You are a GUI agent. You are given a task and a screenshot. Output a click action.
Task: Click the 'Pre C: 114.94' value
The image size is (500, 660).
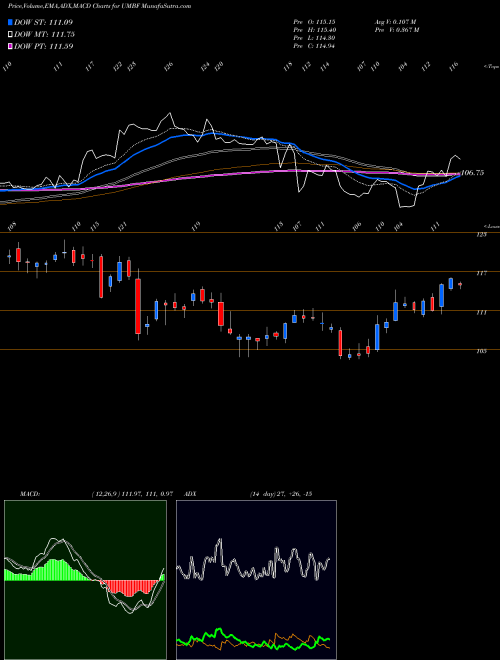pyautogui.click(x=314, y=46)
